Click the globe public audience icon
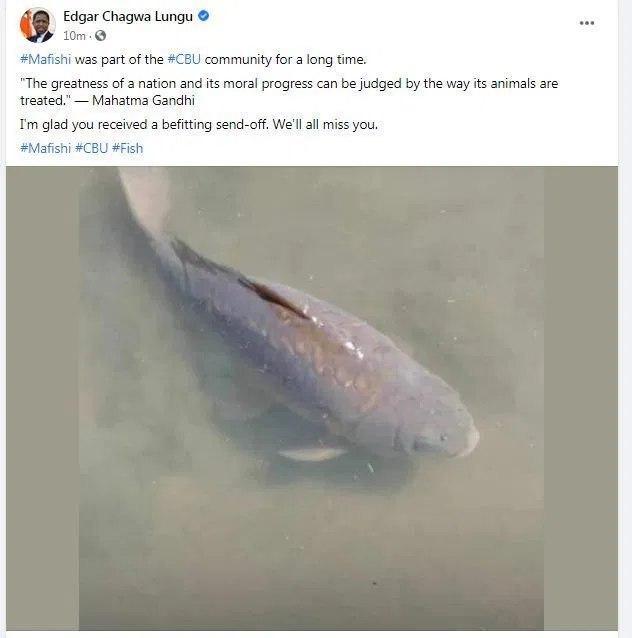 tap(101, 36)
